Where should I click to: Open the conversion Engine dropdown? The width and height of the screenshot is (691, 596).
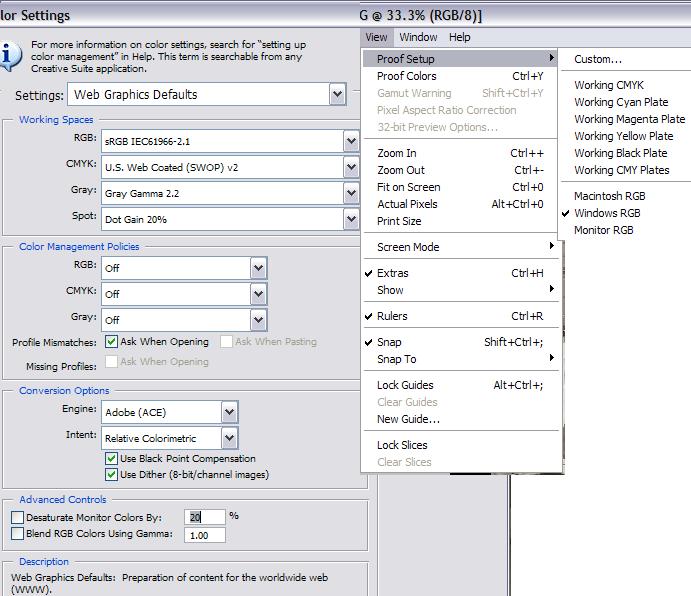pos(170,412)
